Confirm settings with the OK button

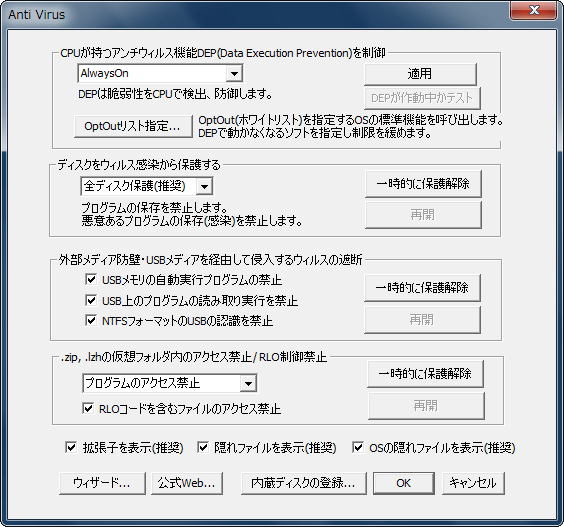[404, 483]
